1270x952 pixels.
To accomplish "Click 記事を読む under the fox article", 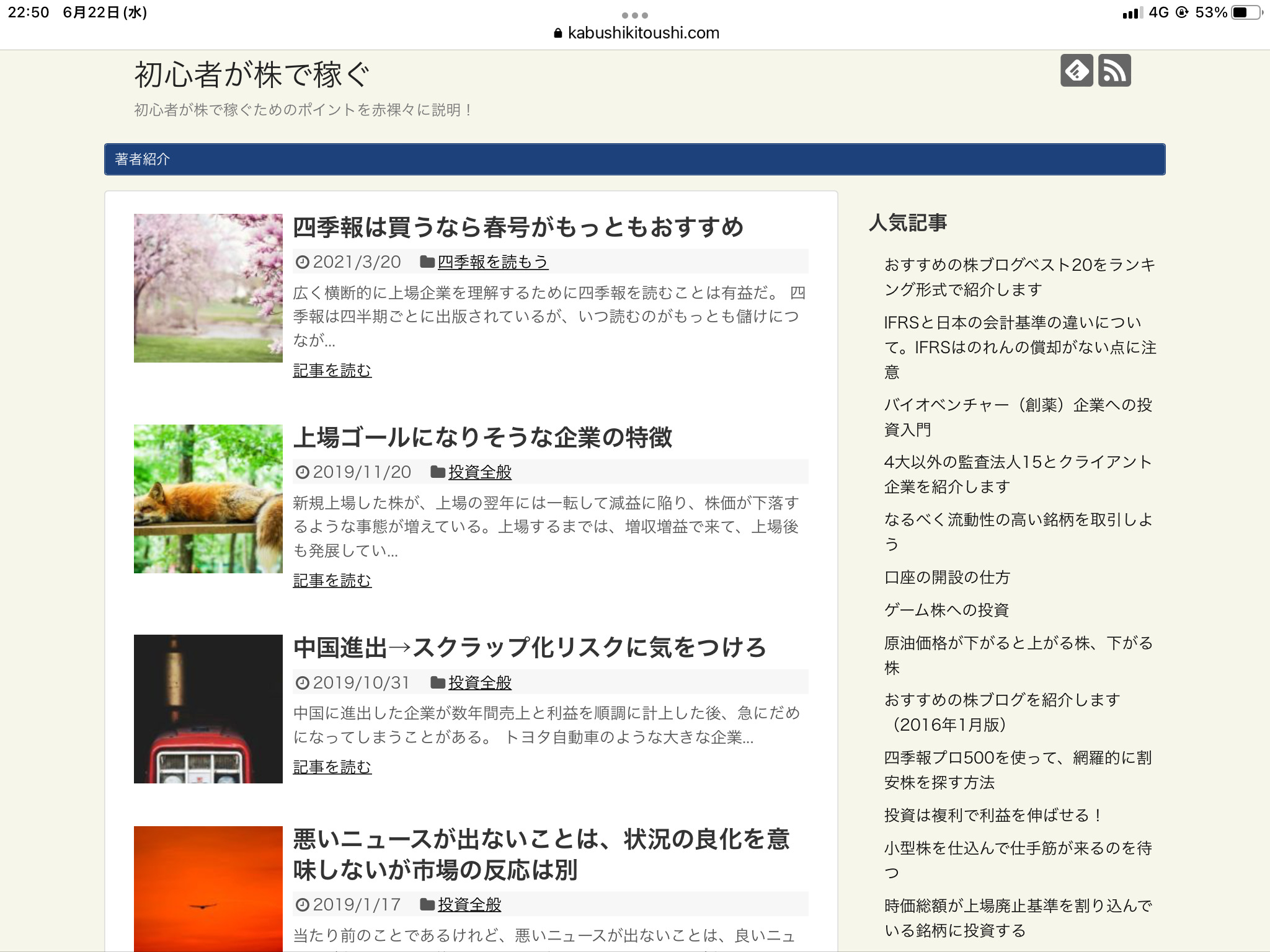I will [332, 581].
